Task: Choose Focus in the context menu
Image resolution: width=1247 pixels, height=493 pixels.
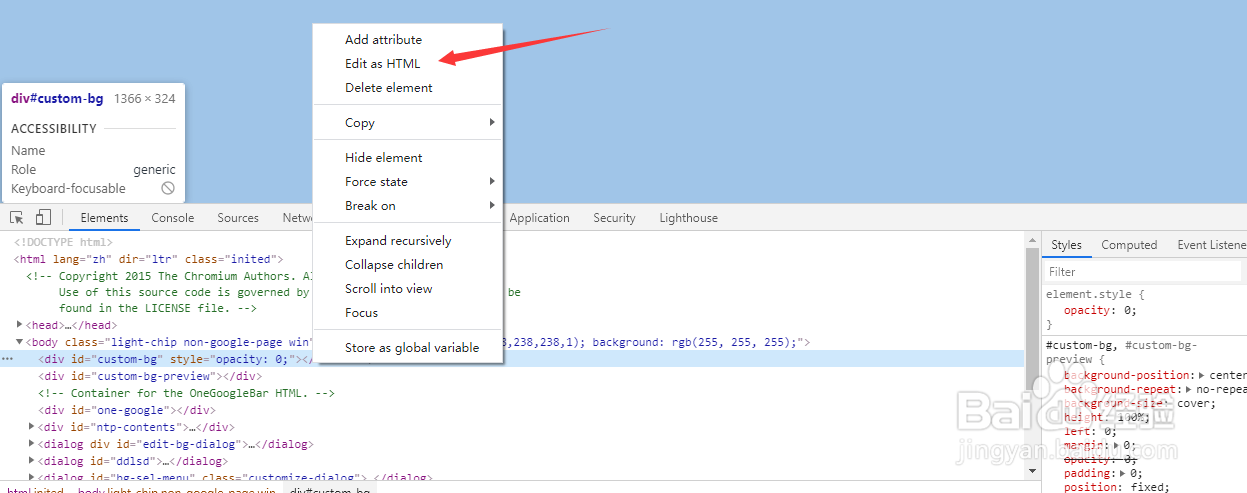Action: tap(408, 313)
